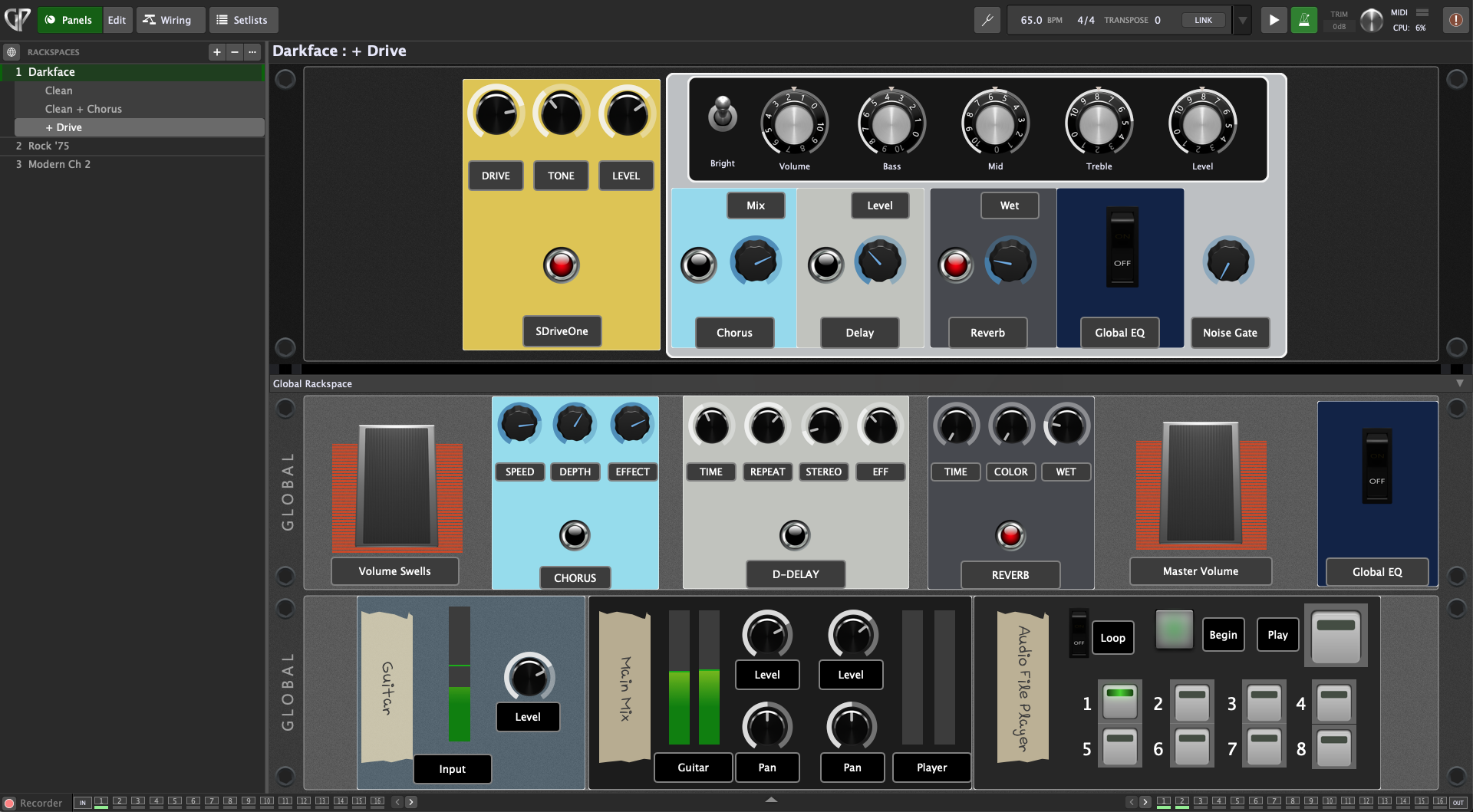Toggle the CHORUS footswitch in the Global Rackspace

click(575, 535)
